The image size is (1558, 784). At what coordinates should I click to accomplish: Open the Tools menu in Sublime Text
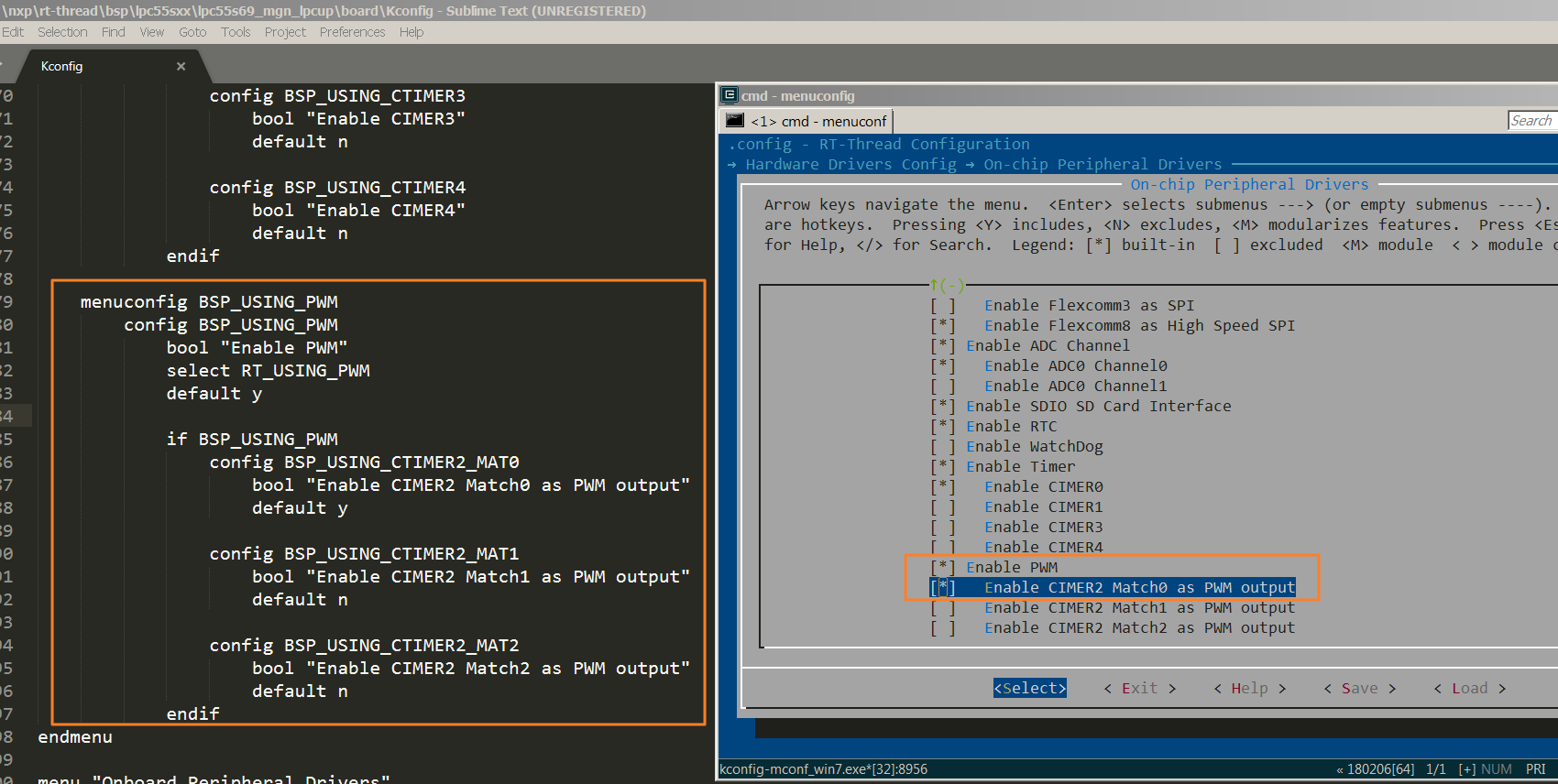(x=236, y=32)
